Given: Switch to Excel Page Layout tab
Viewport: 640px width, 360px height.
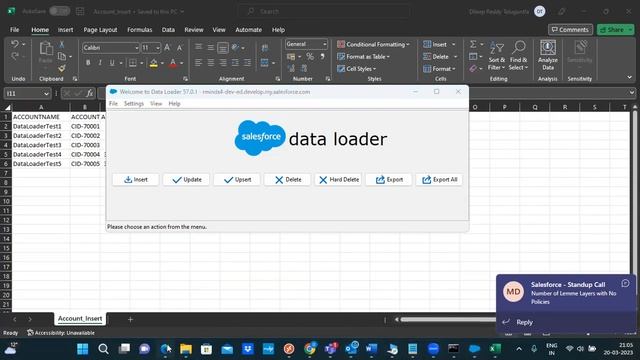Looking at the screenshot, I should point(100,30).
